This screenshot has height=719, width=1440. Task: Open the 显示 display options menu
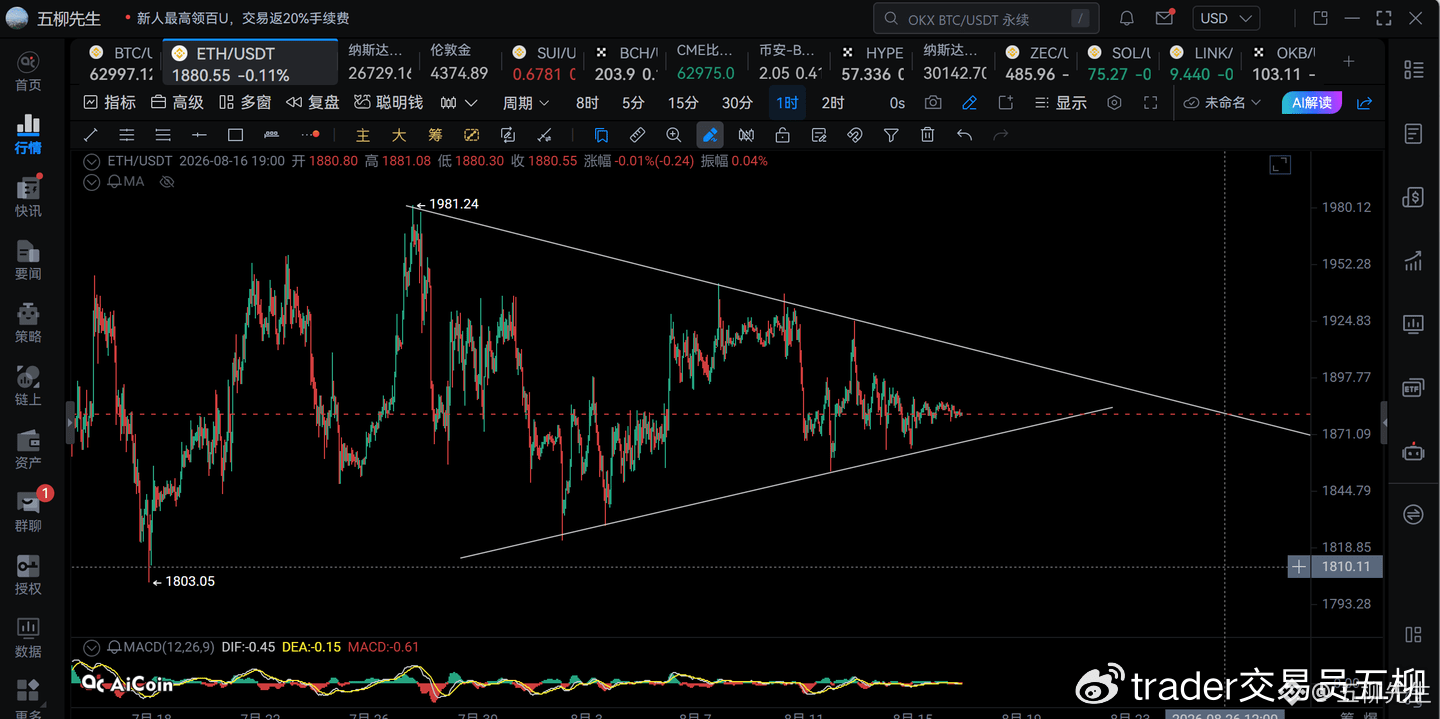(1060, 103)
